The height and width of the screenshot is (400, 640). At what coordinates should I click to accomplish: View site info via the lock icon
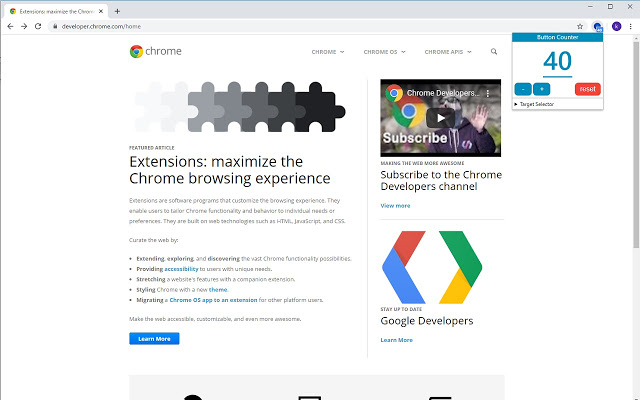[x=55, y=26]
